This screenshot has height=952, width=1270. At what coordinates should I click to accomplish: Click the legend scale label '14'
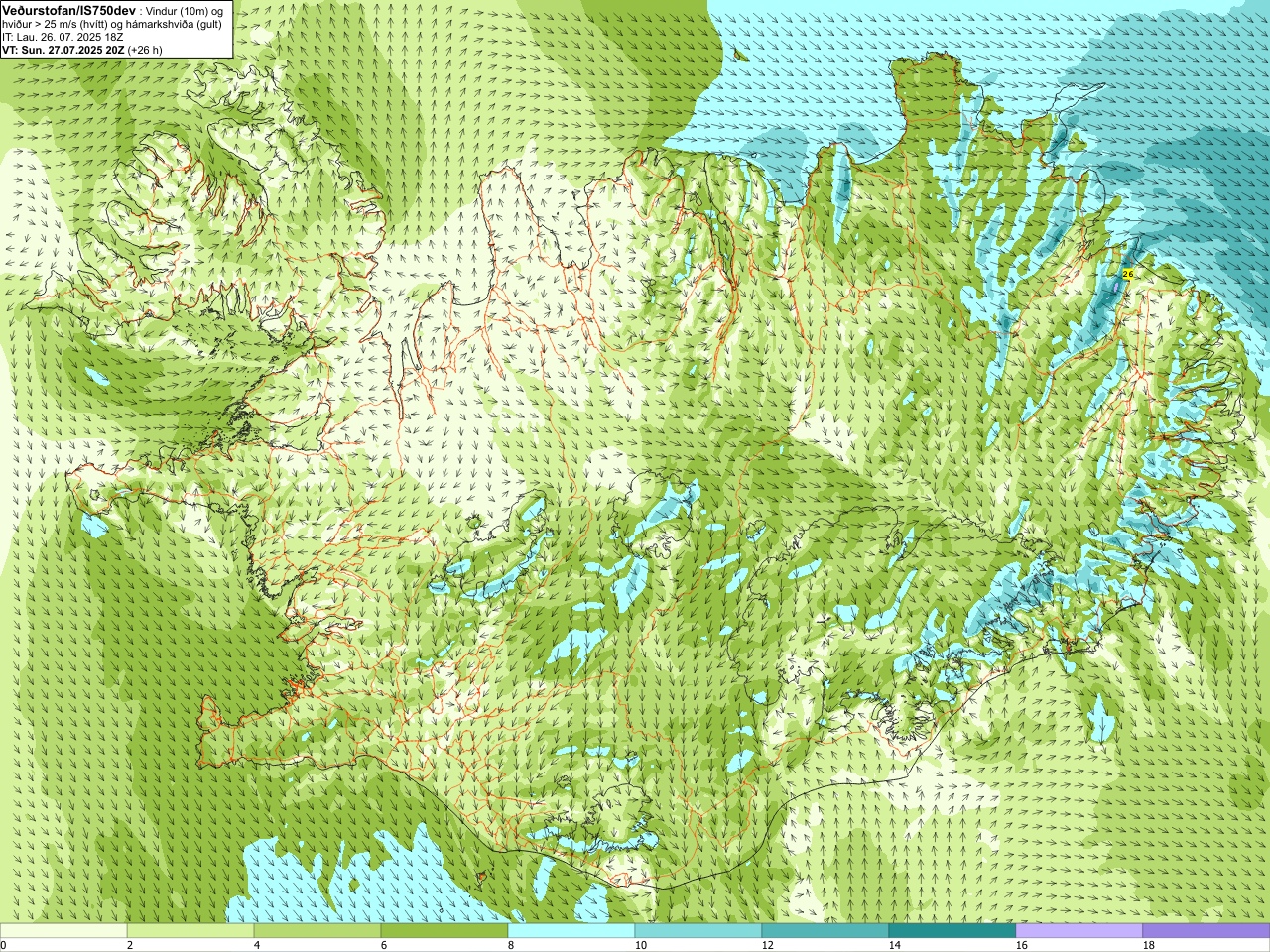[894, 945]
